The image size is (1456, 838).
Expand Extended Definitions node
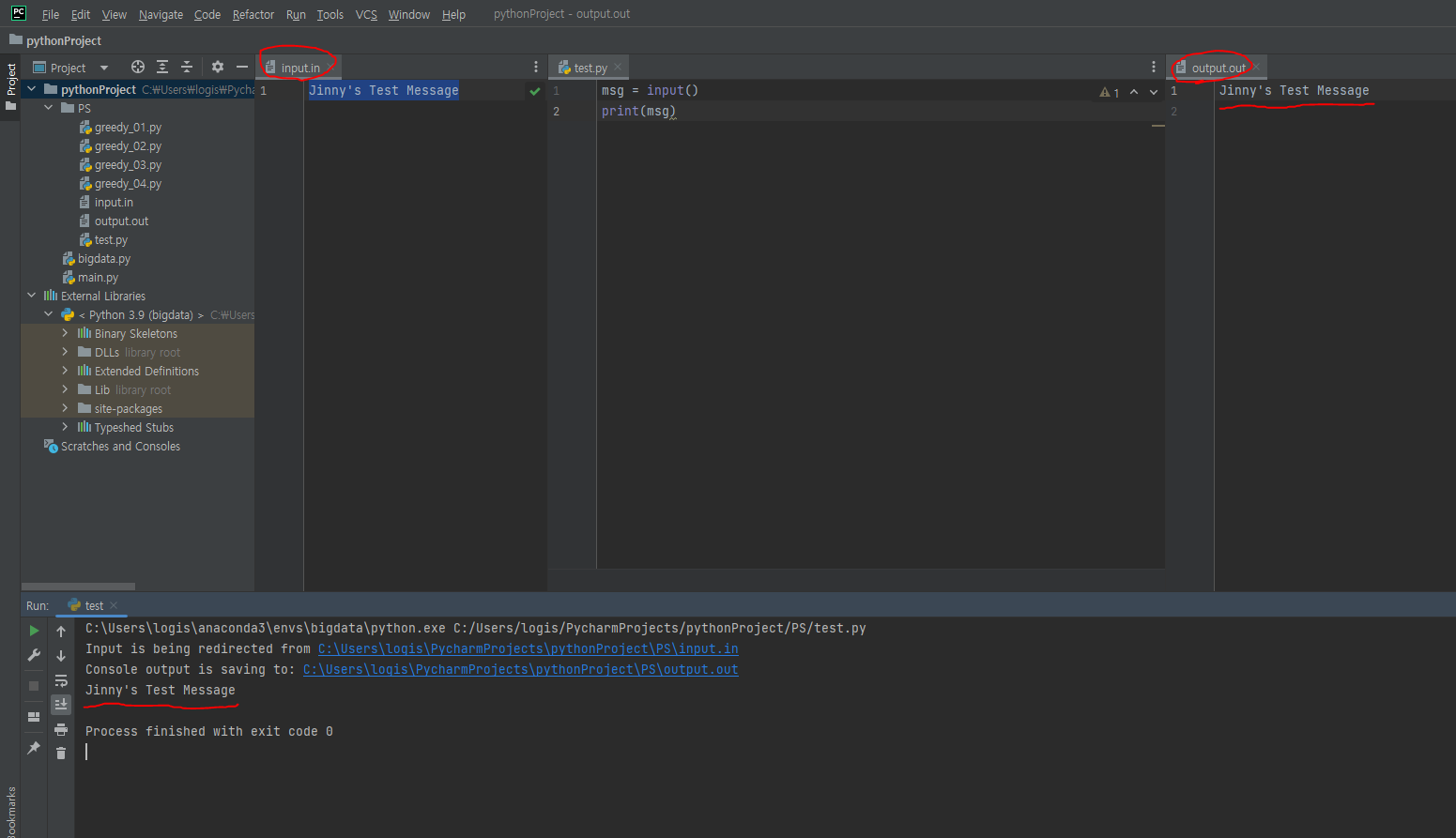(65, 371)
